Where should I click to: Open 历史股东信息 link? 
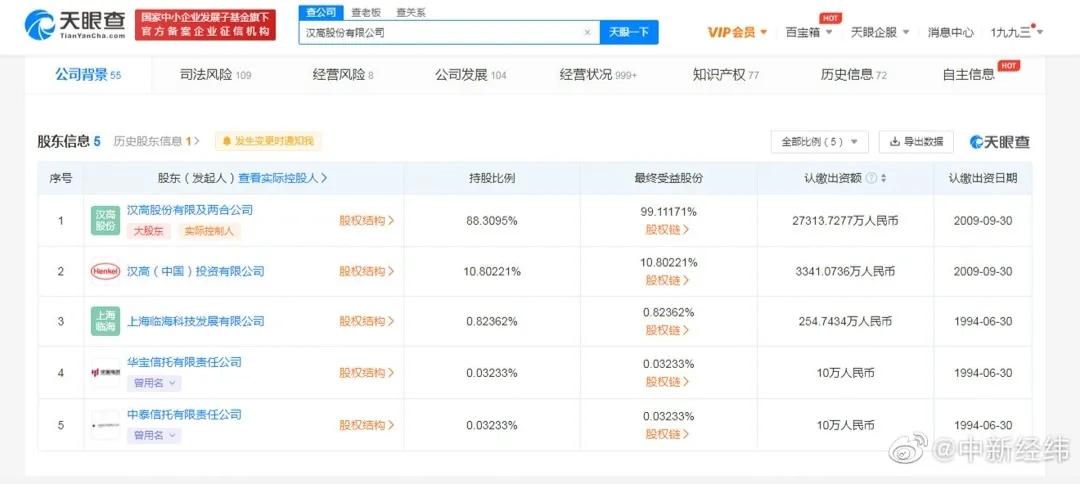point(156,141)
